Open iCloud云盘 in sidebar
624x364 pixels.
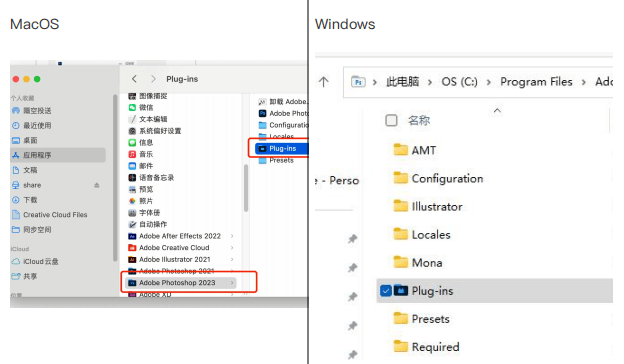click(x=35, y=261)
